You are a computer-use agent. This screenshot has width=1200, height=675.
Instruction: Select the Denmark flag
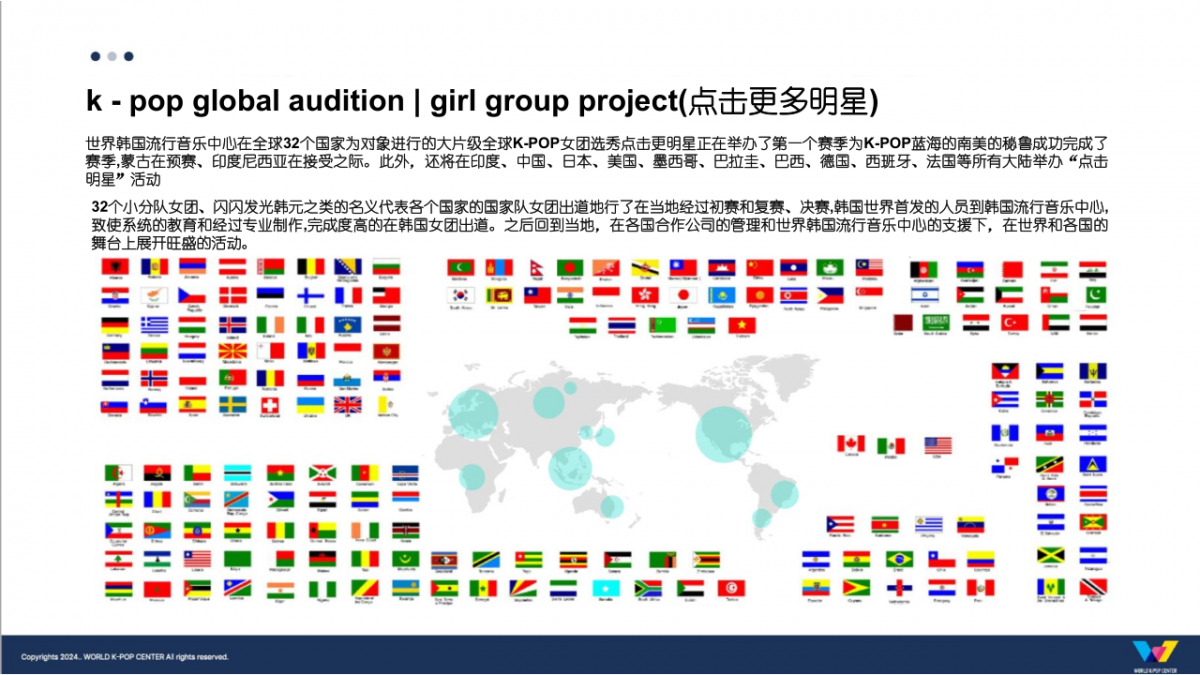coord(232,295)
